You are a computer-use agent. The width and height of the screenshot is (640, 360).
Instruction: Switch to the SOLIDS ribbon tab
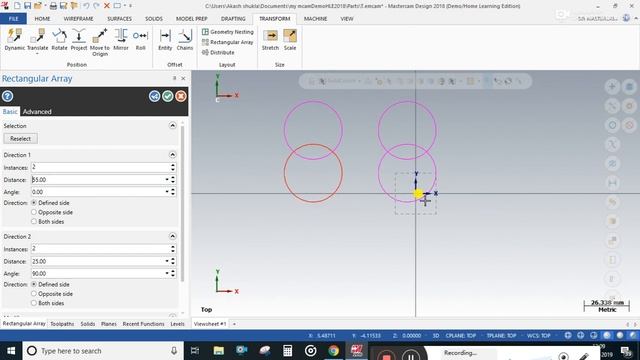pos(154,19)
